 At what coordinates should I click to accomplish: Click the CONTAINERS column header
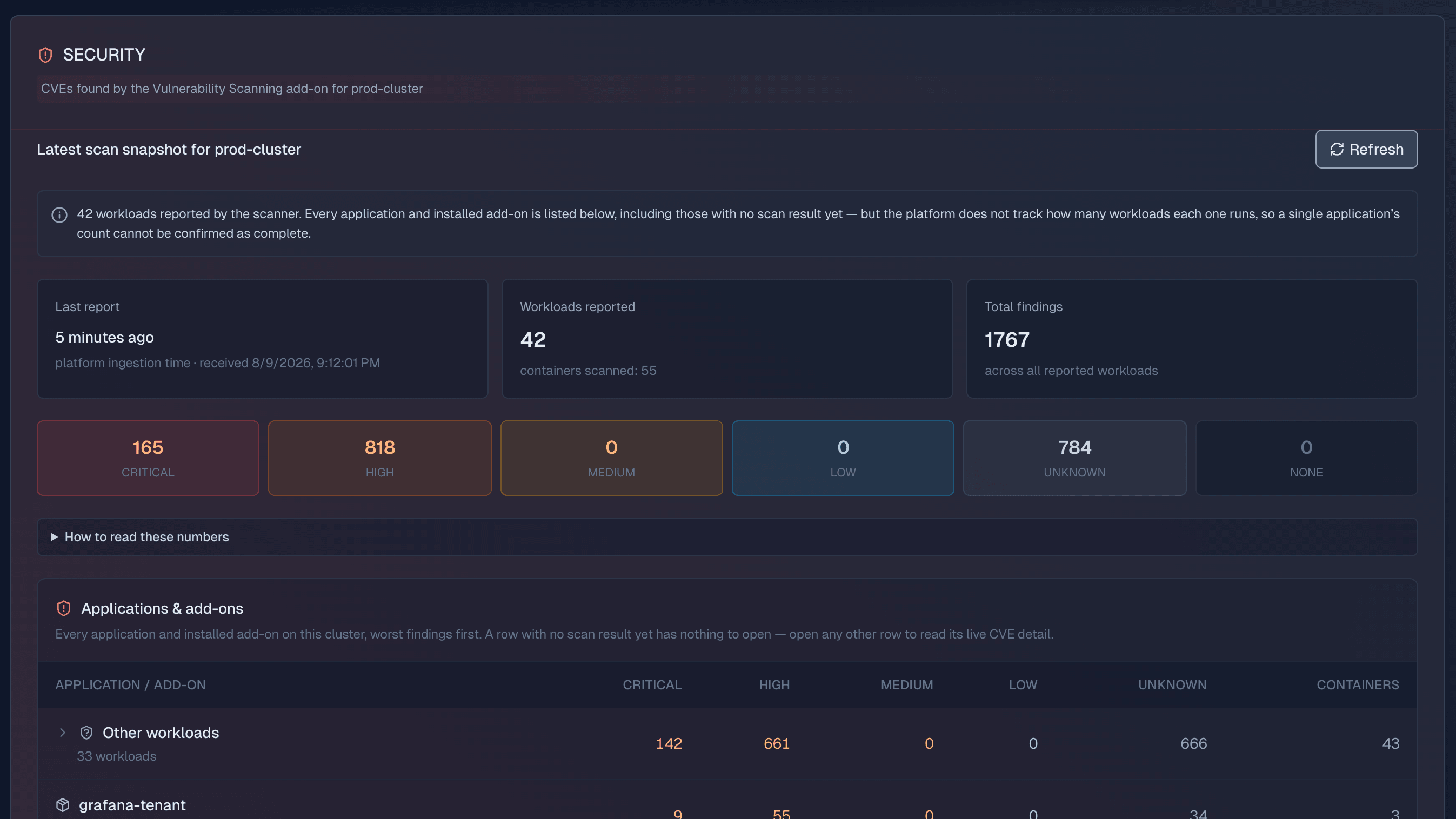point(1358,684)
